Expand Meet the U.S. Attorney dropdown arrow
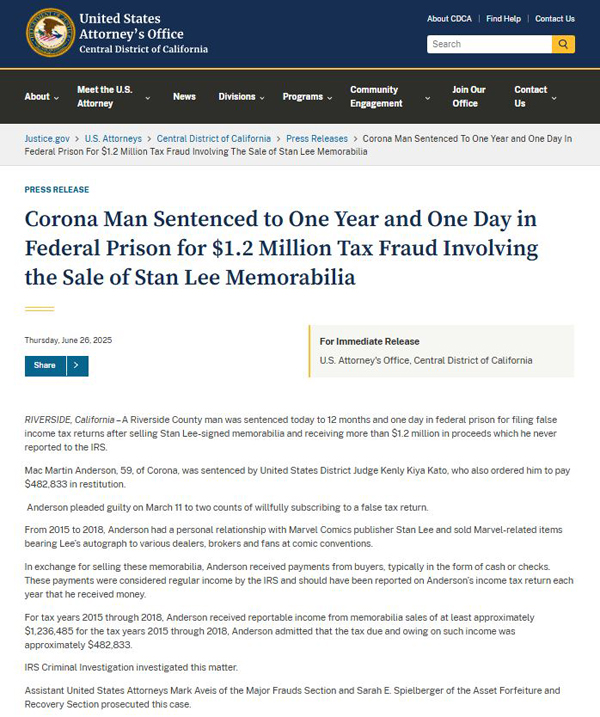 tap(147, 98)
